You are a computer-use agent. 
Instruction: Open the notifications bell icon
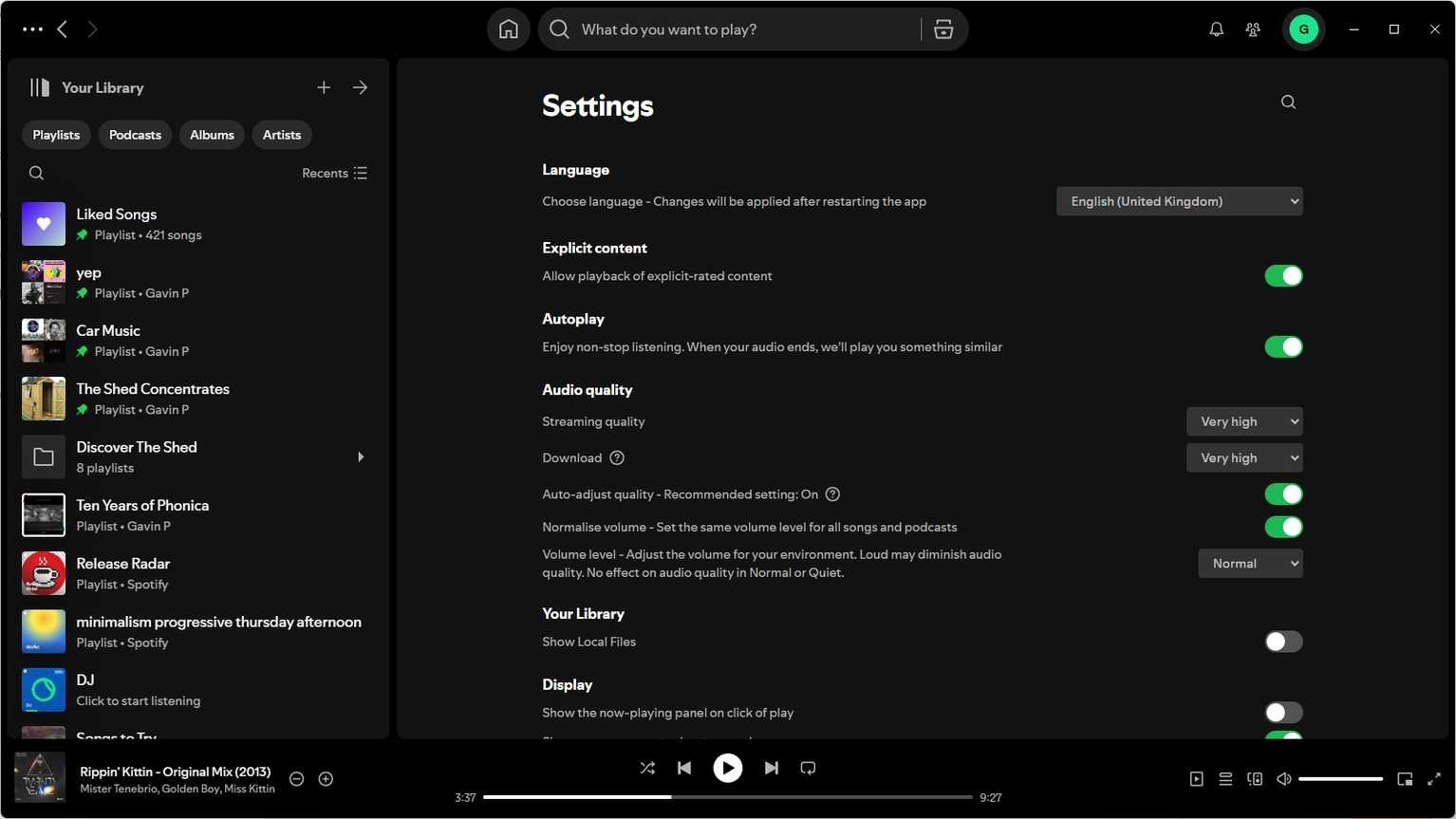(x=1216, y=29)
